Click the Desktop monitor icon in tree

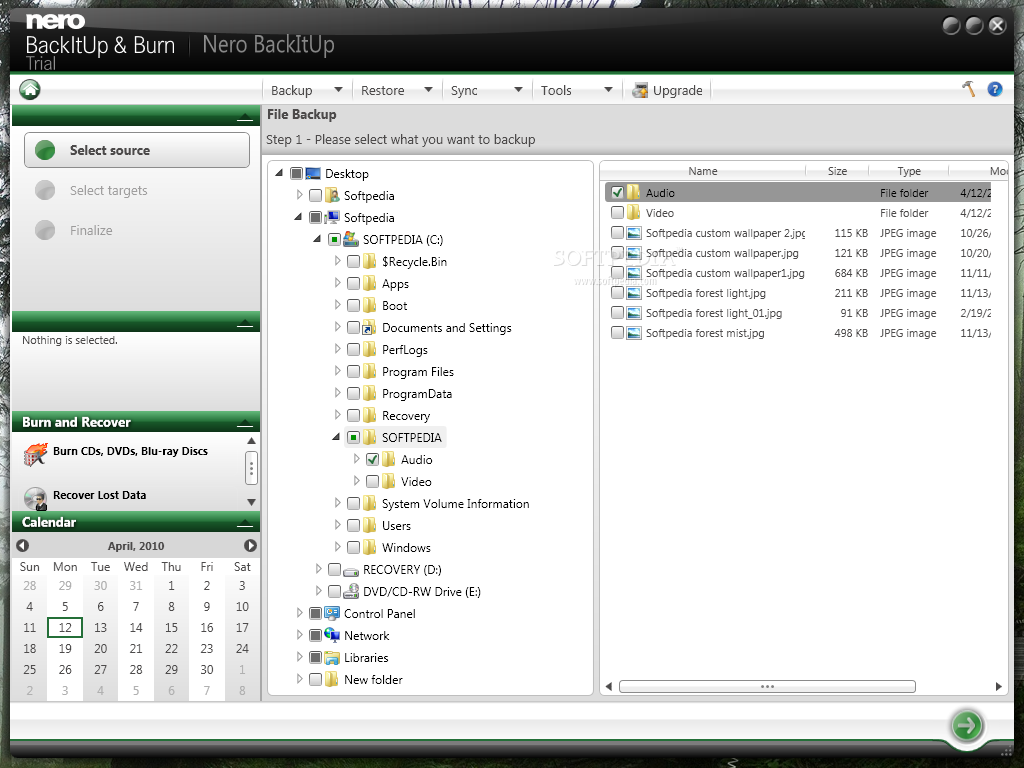point(313,174)
